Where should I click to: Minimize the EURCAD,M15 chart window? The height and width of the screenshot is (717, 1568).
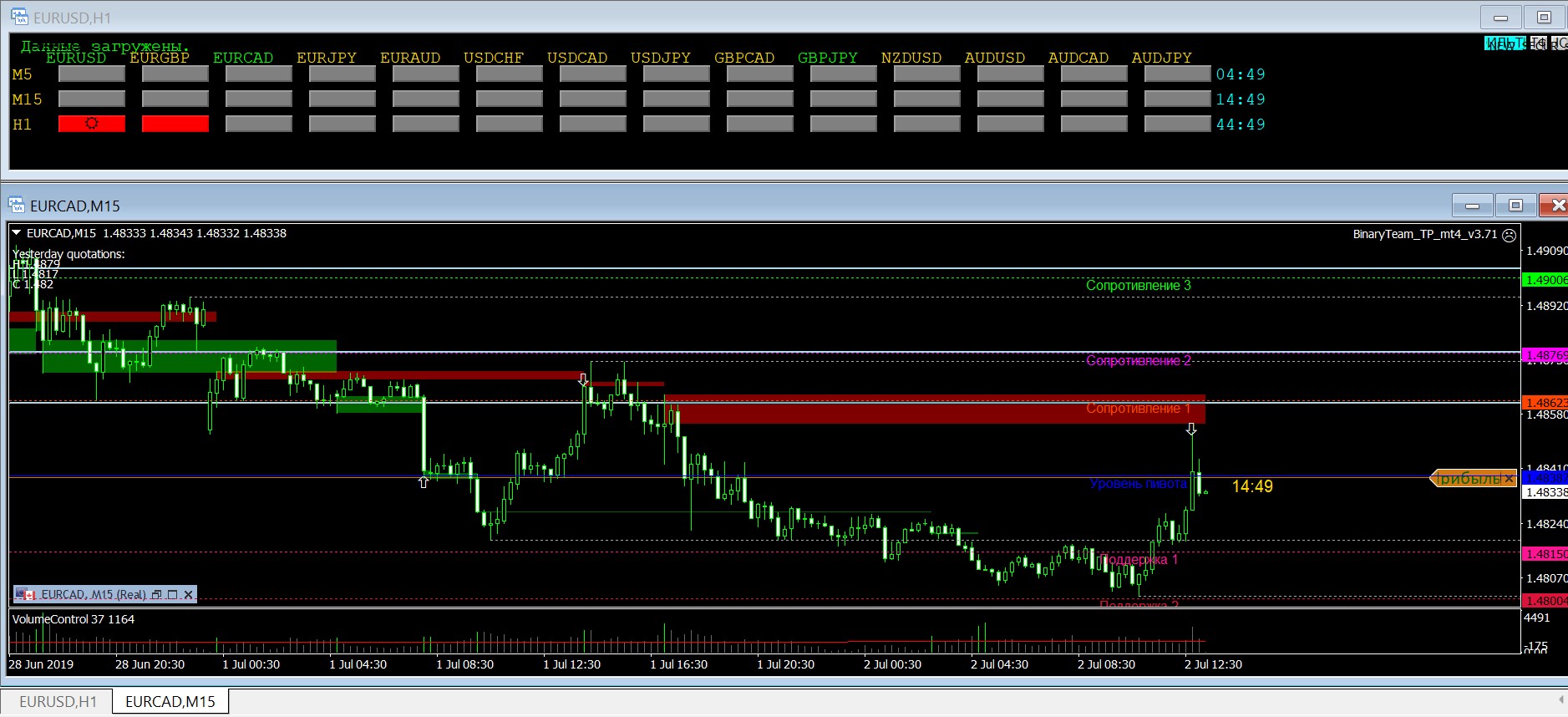click(1472, 206)
